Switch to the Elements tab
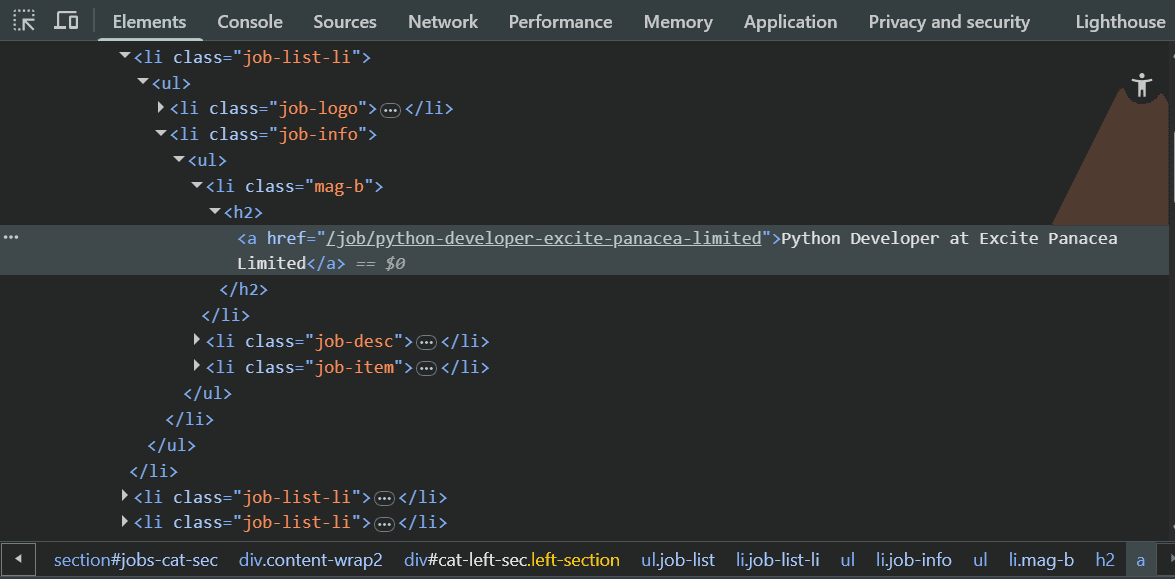The width and height of the screenshot is (1175, 579). point(149,22)
